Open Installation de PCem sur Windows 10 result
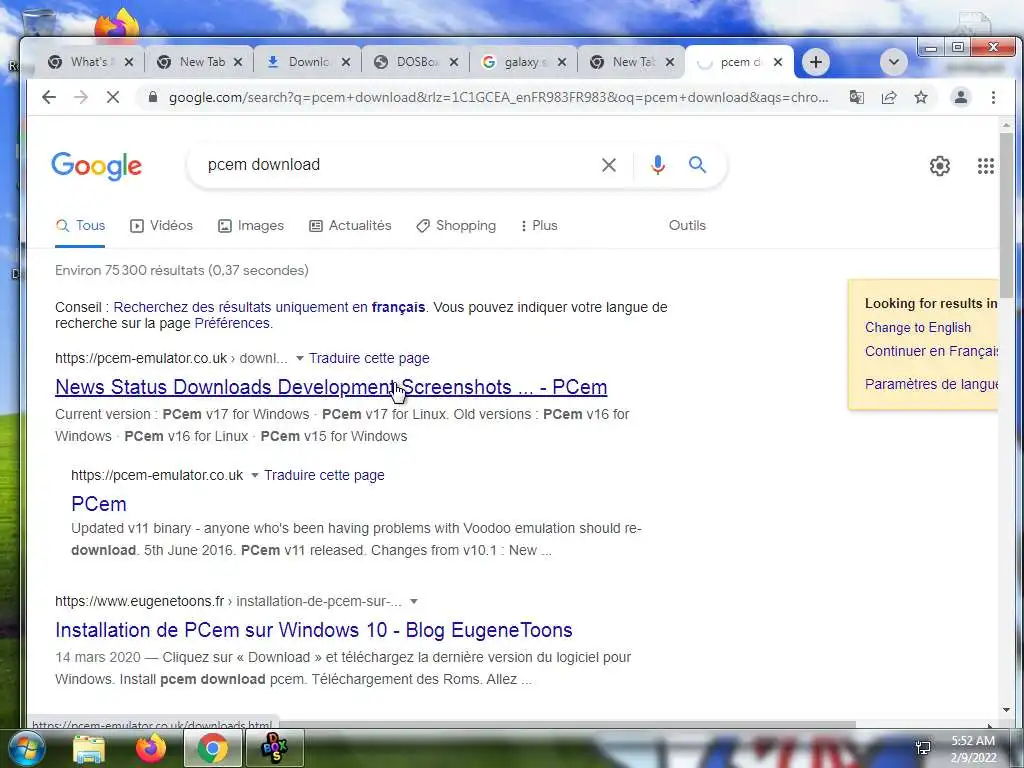Image resolution: width=1024 pixels, height=768 pixels. click(313, 630)
